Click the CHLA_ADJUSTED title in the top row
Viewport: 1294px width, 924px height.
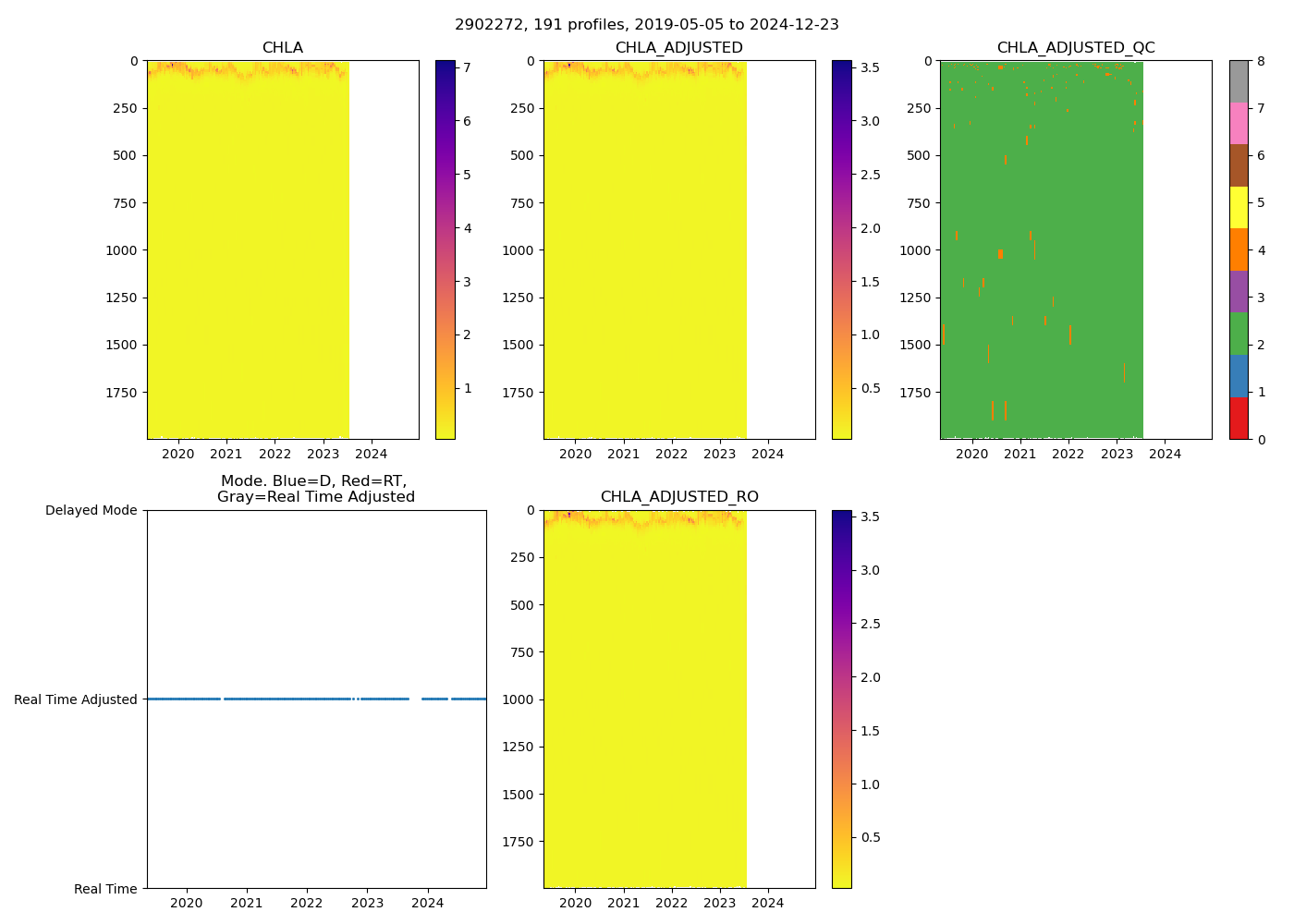678,48
